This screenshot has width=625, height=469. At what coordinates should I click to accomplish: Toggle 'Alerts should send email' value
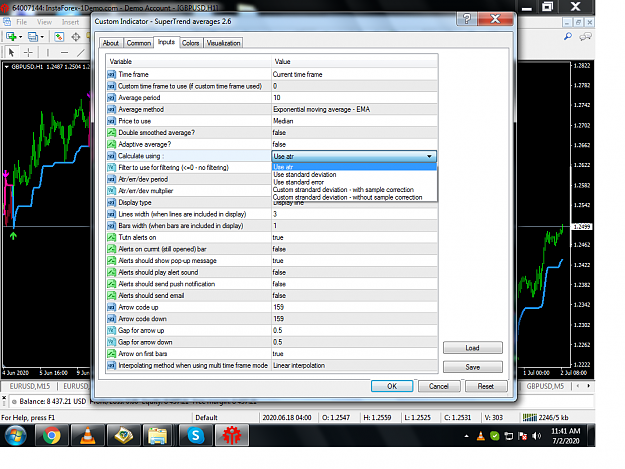(354, 295)
